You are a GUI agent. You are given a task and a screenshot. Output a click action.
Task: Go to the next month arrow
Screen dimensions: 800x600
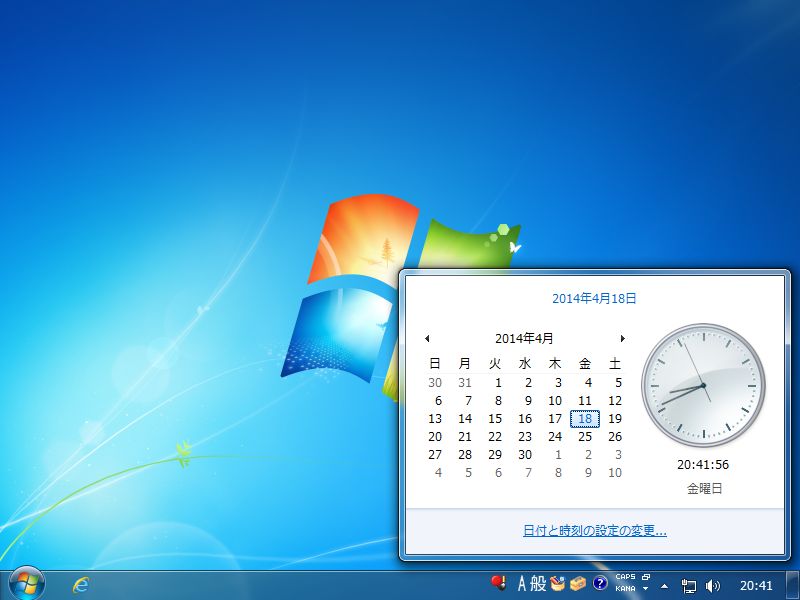click(x=622, y=338)
